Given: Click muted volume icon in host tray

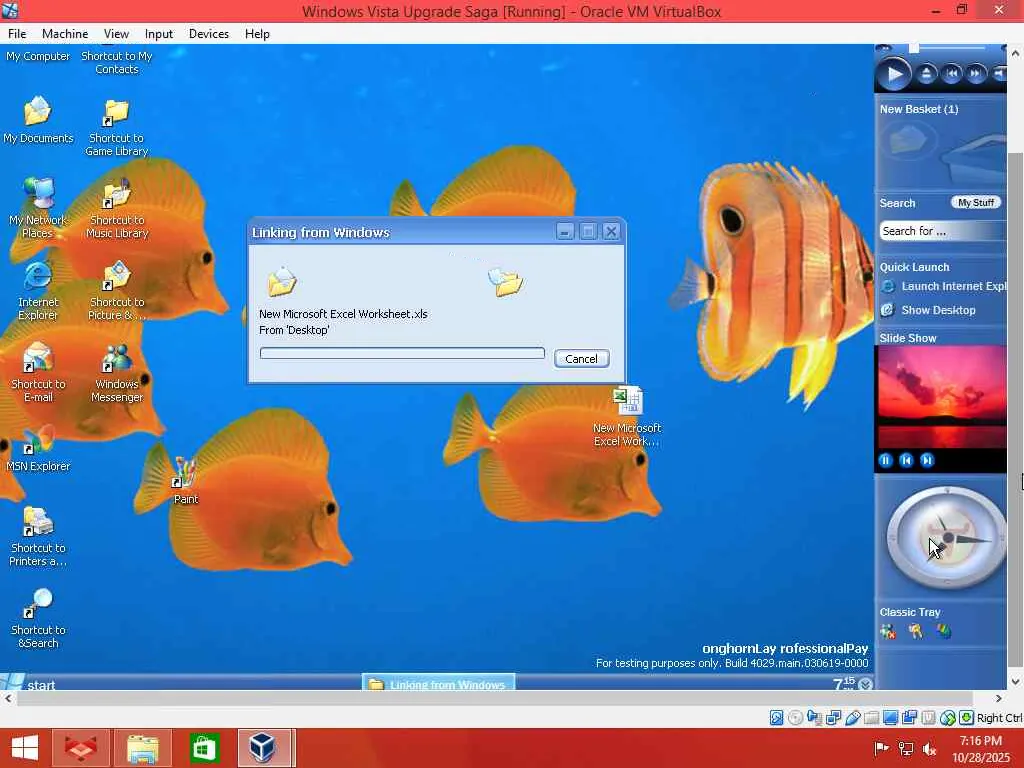Looking at the screenshot, I should coord(929,748).
